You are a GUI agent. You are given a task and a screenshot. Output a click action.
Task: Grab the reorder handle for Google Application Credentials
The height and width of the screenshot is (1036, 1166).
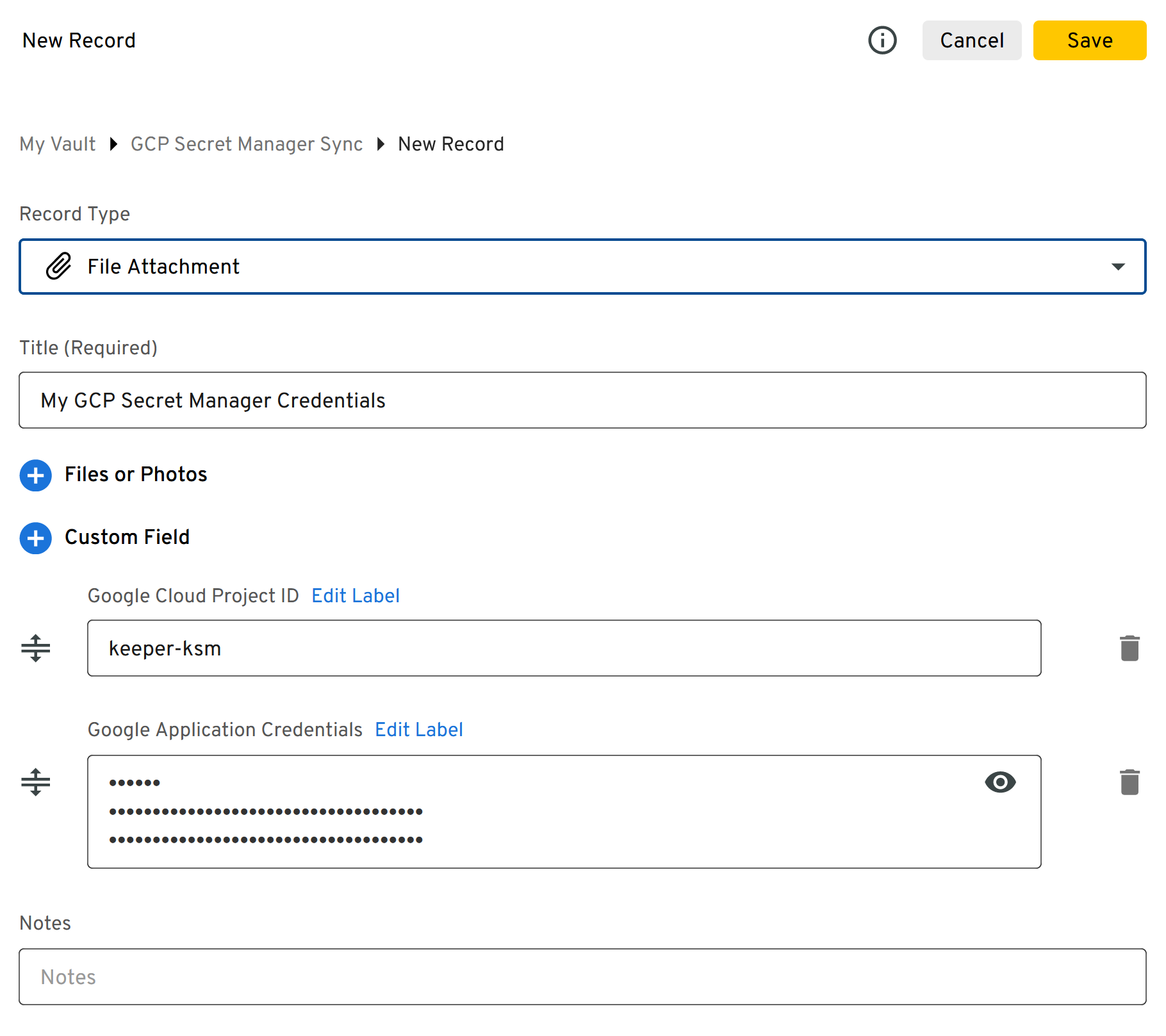35,782
